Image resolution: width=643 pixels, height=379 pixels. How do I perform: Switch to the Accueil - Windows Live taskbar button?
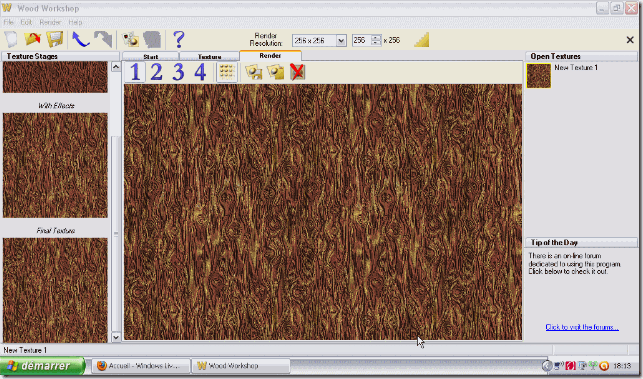141,365
